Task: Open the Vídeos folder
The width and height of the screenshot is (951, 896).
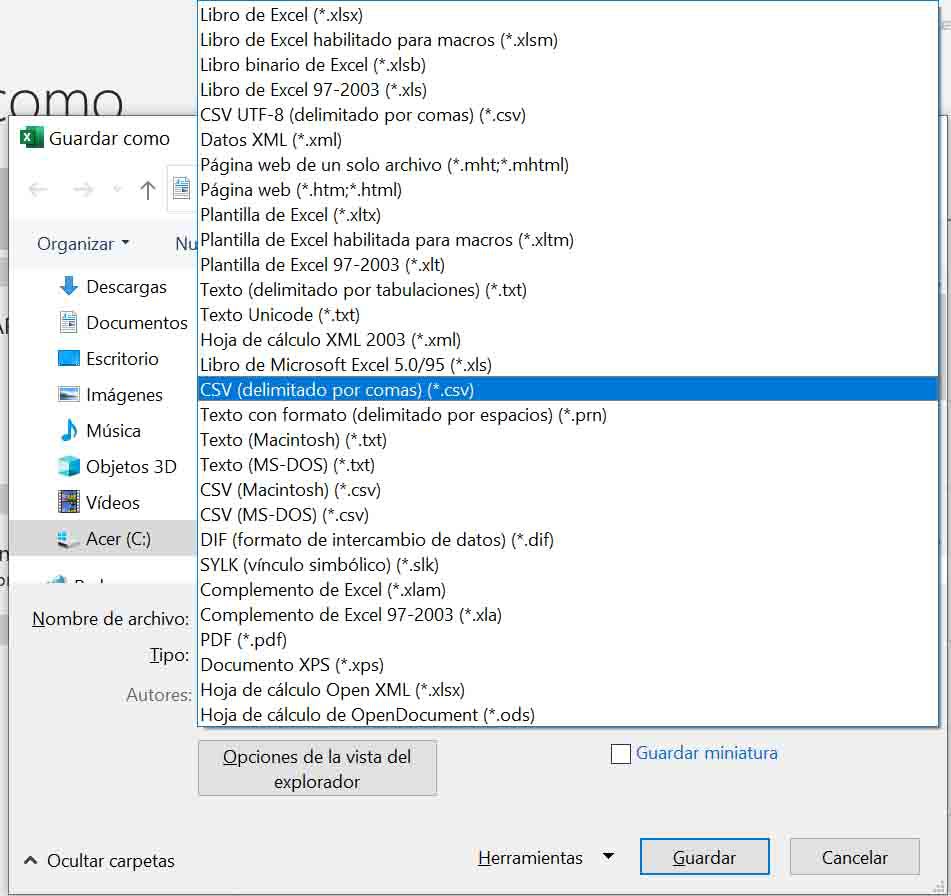Action: point(113,502)
